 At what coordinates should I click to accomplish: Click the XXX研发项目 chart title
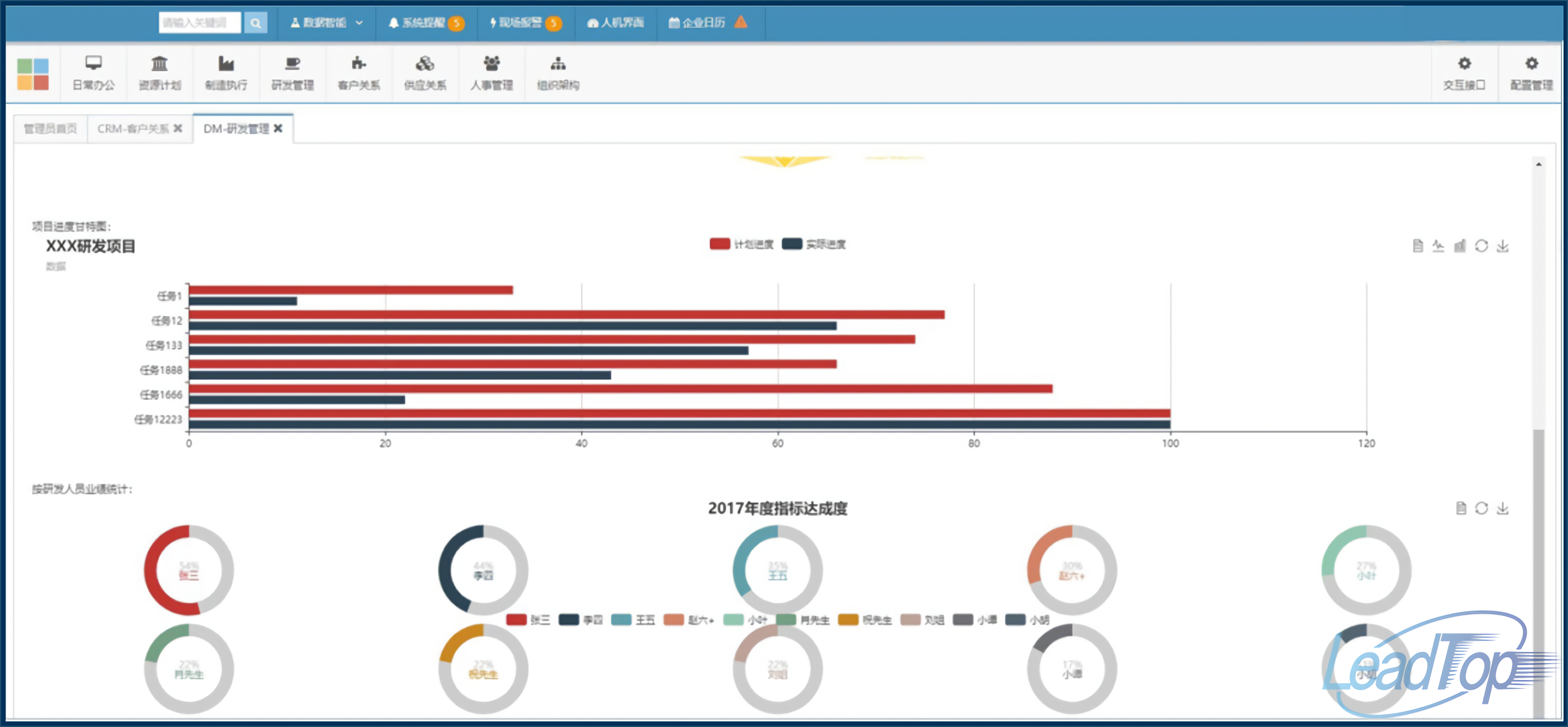(91, 246)
